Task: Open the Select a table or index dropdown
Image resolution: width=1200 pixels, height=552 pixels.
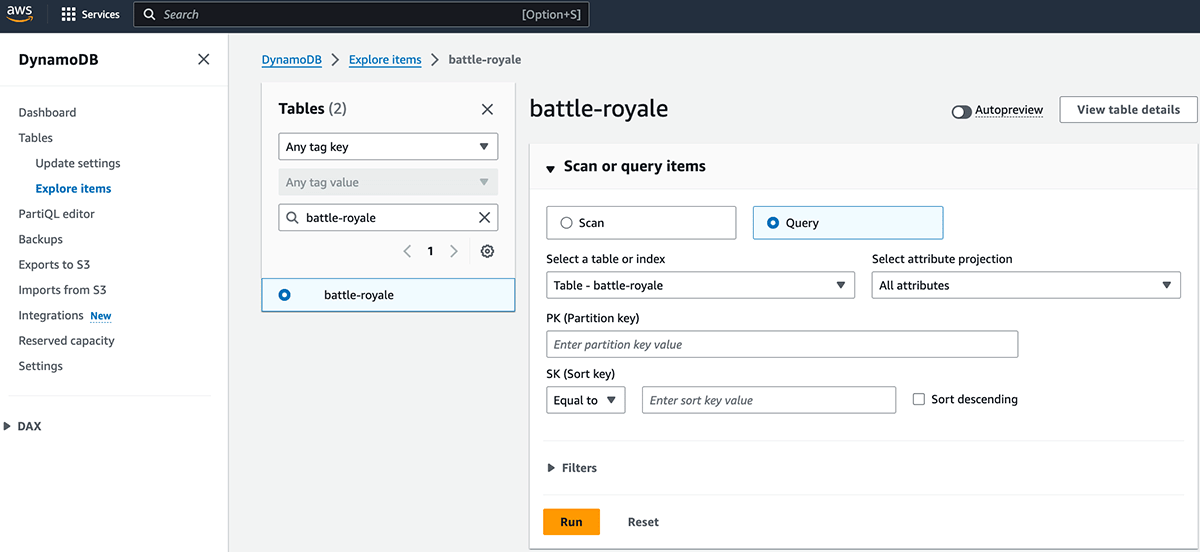Action: pos(700,285)
